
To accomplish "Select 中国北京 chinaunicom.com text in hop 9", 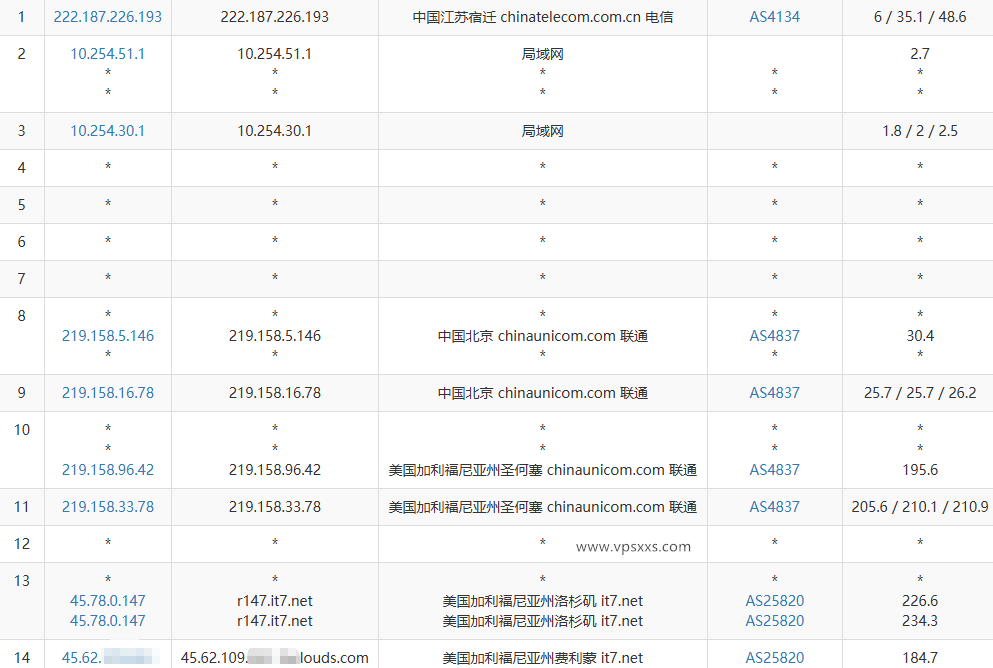I will coord(543,393).
